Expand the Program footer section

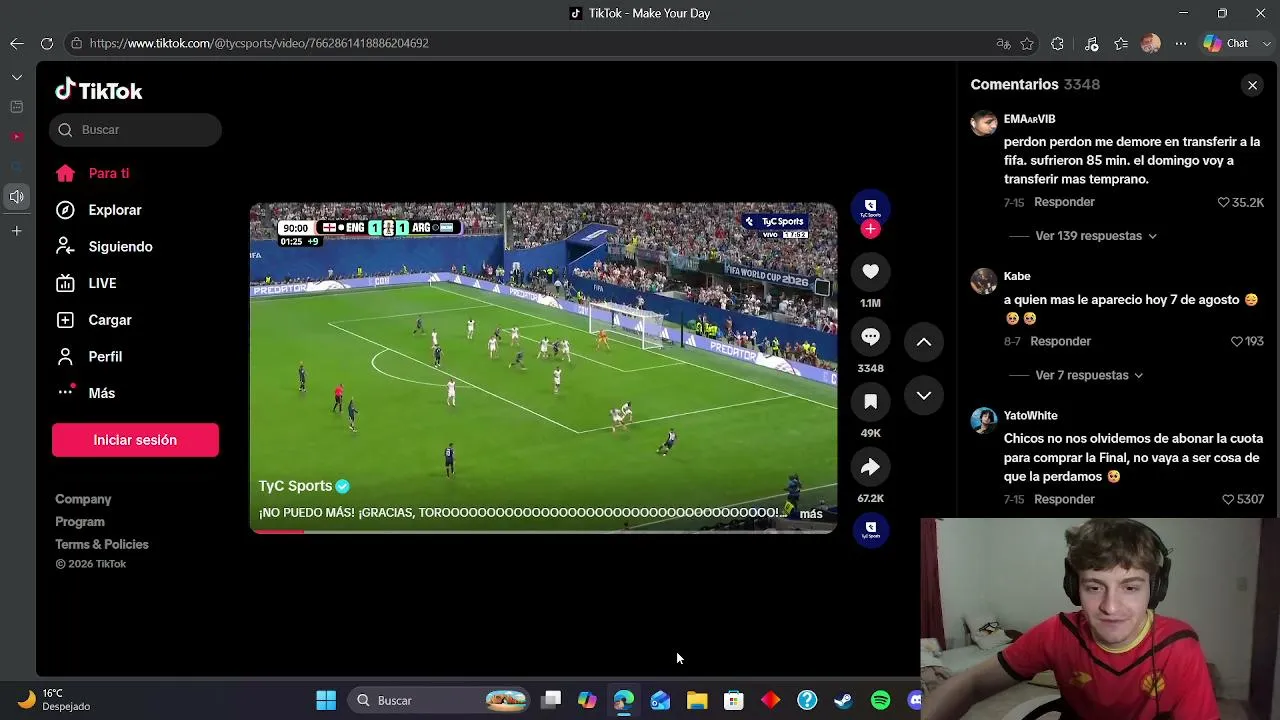click(80, 522)
